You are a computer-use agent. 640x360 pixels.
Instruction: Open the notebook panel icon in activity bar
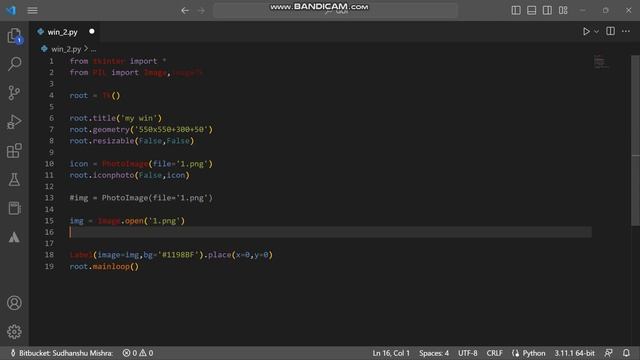[14, 208]
